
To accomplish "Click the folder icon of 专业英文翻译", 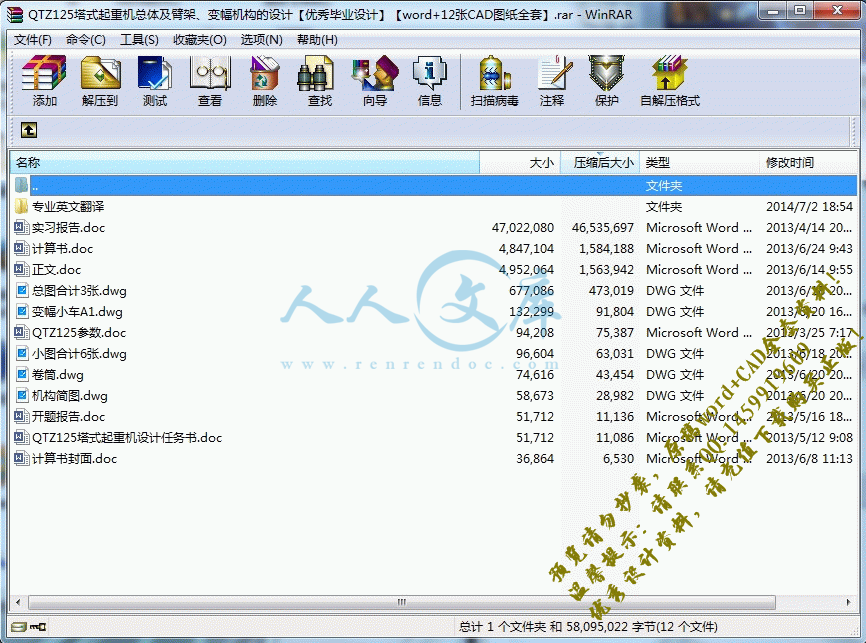I will pos(21,207).
